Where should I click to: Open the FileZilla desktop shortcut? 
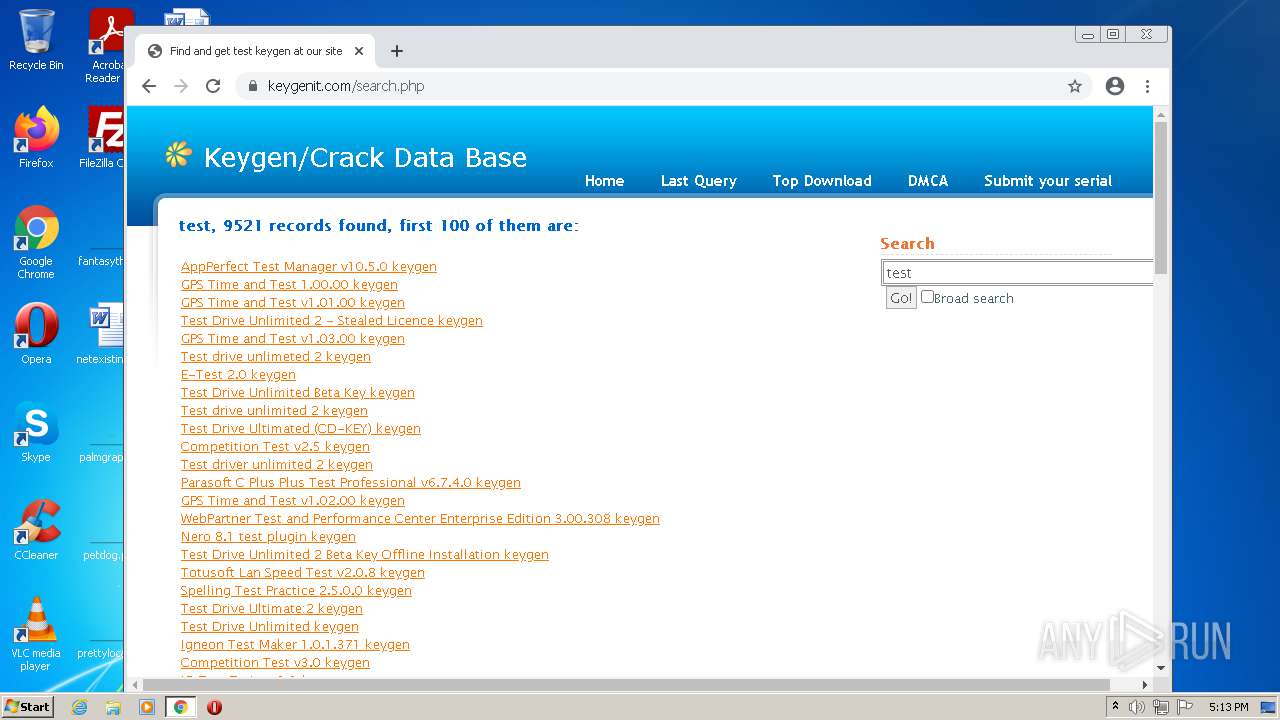pyautogui.click(x=103, y=138)
